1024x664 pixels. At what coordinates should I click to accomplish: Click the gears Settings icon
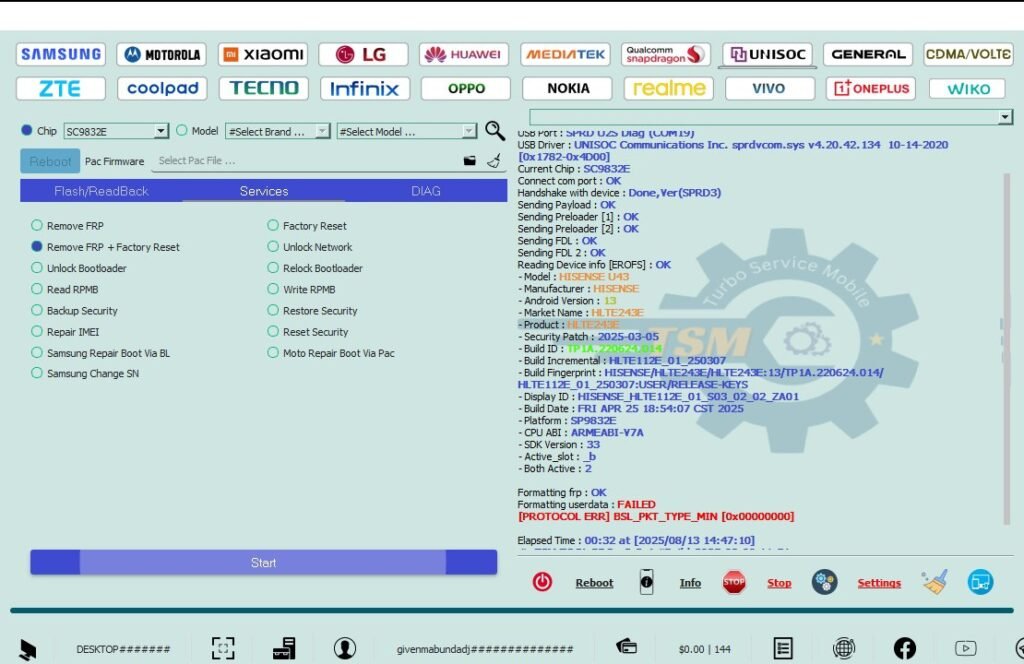824,582
